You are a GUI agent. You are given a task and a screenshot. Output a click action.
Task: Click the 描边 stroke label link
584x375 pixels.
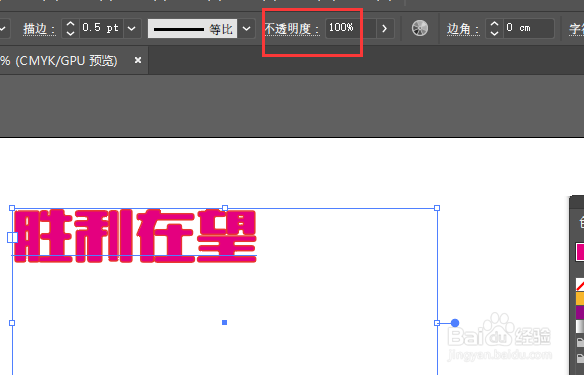(39, 29)
